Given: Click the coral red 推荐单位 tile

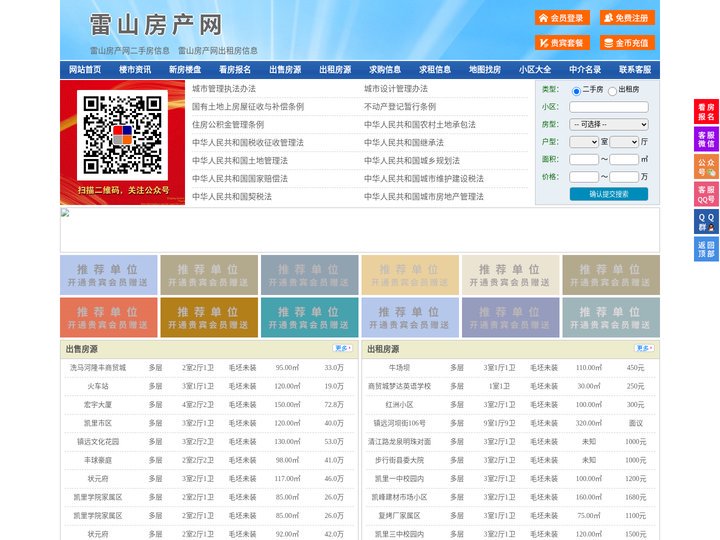Looking at the screenshot, I should pyautogui.click(x=109, y=317).
